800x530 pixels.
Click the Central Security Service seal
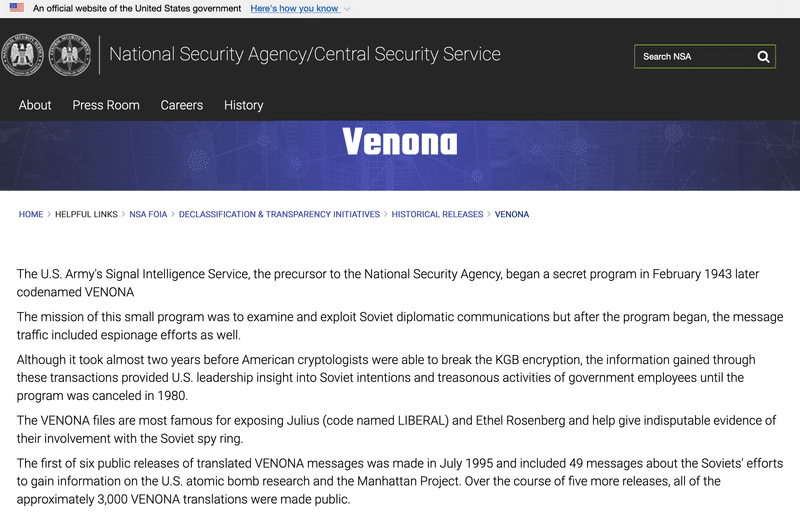point(70,55)
